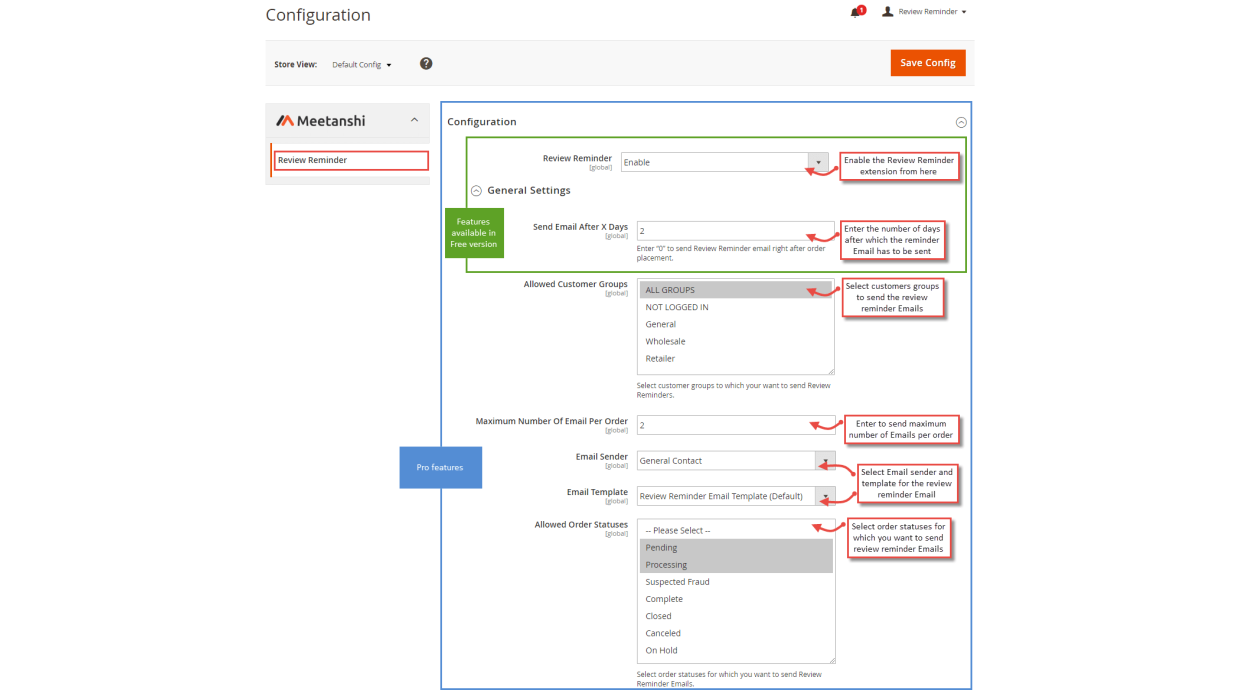Collapse the Configuration section circle icon
Viewport: 1239px width, 690px height.
click(x=961, y=122)
